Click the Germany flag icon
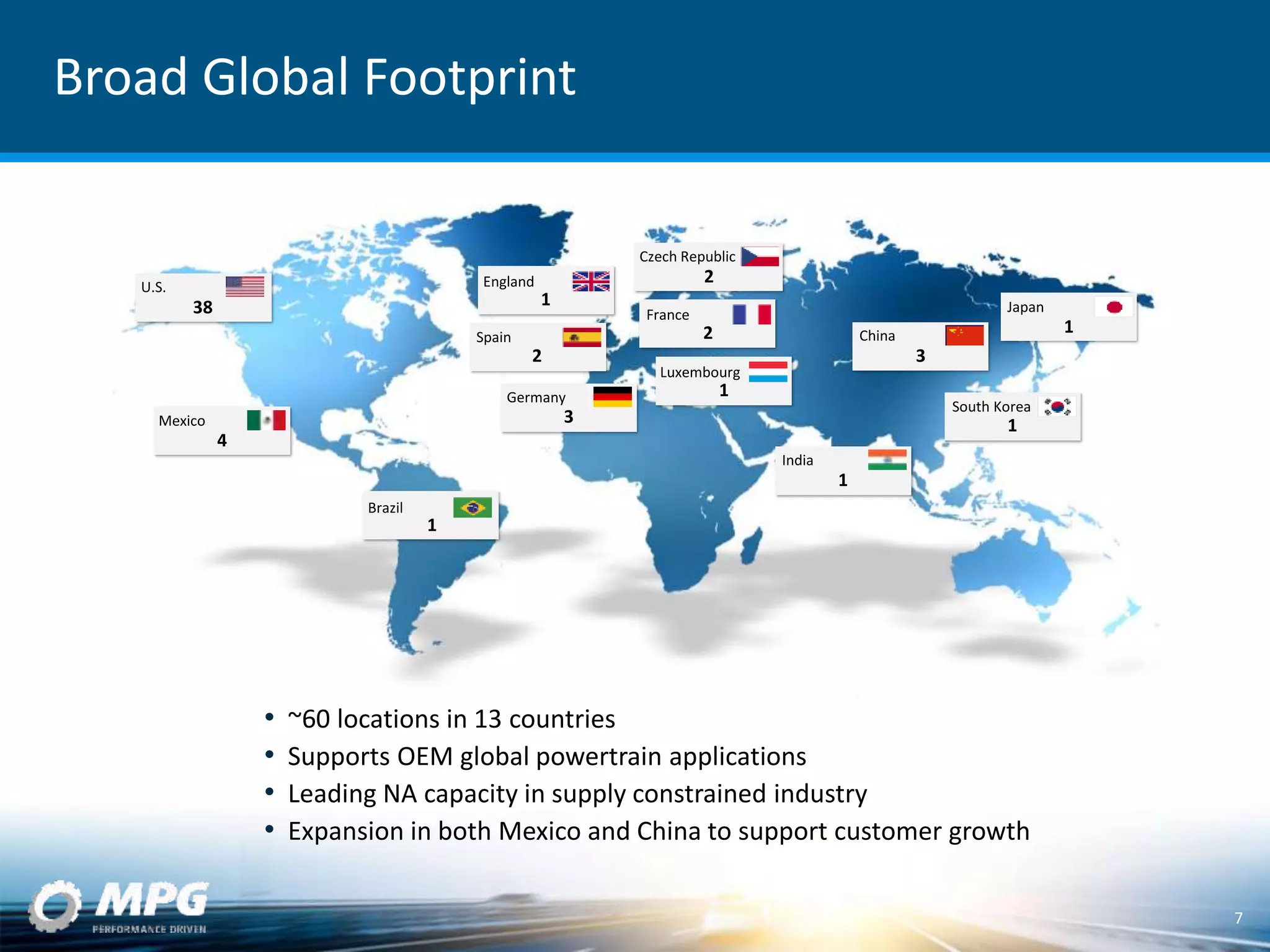This screenshot has height=952, width=1270. pyautogui.click(x=613, y=397)
